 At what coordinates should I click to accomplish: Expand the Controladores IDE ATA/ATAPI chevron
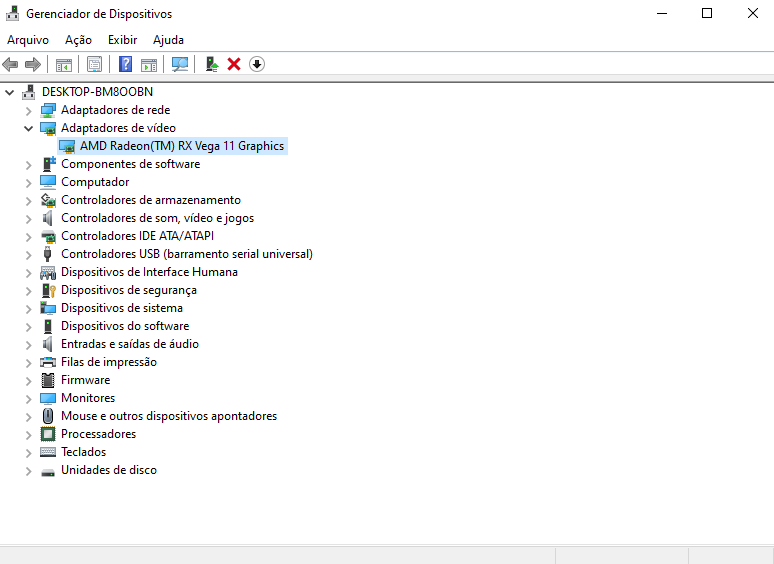[x=29, y=237]
